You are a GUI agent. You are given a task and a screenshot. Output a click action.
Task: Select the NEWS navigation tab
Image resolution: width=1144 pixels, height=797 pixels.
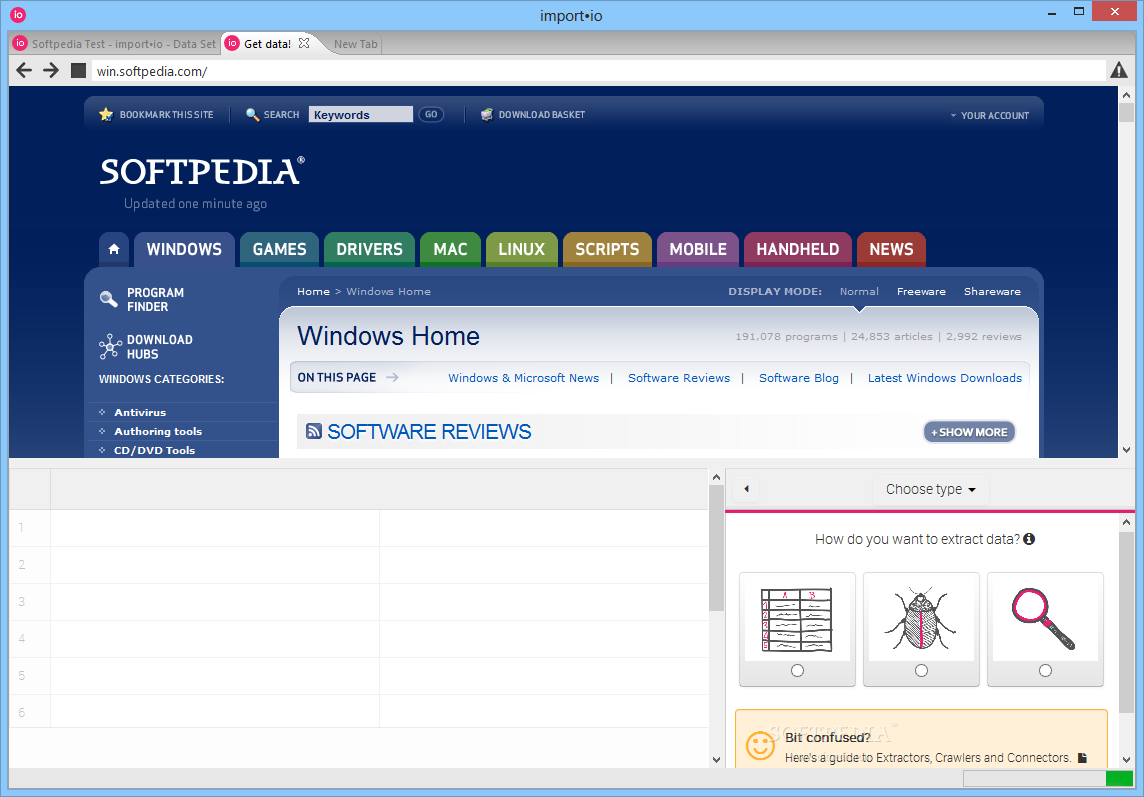tap(891, 250)
